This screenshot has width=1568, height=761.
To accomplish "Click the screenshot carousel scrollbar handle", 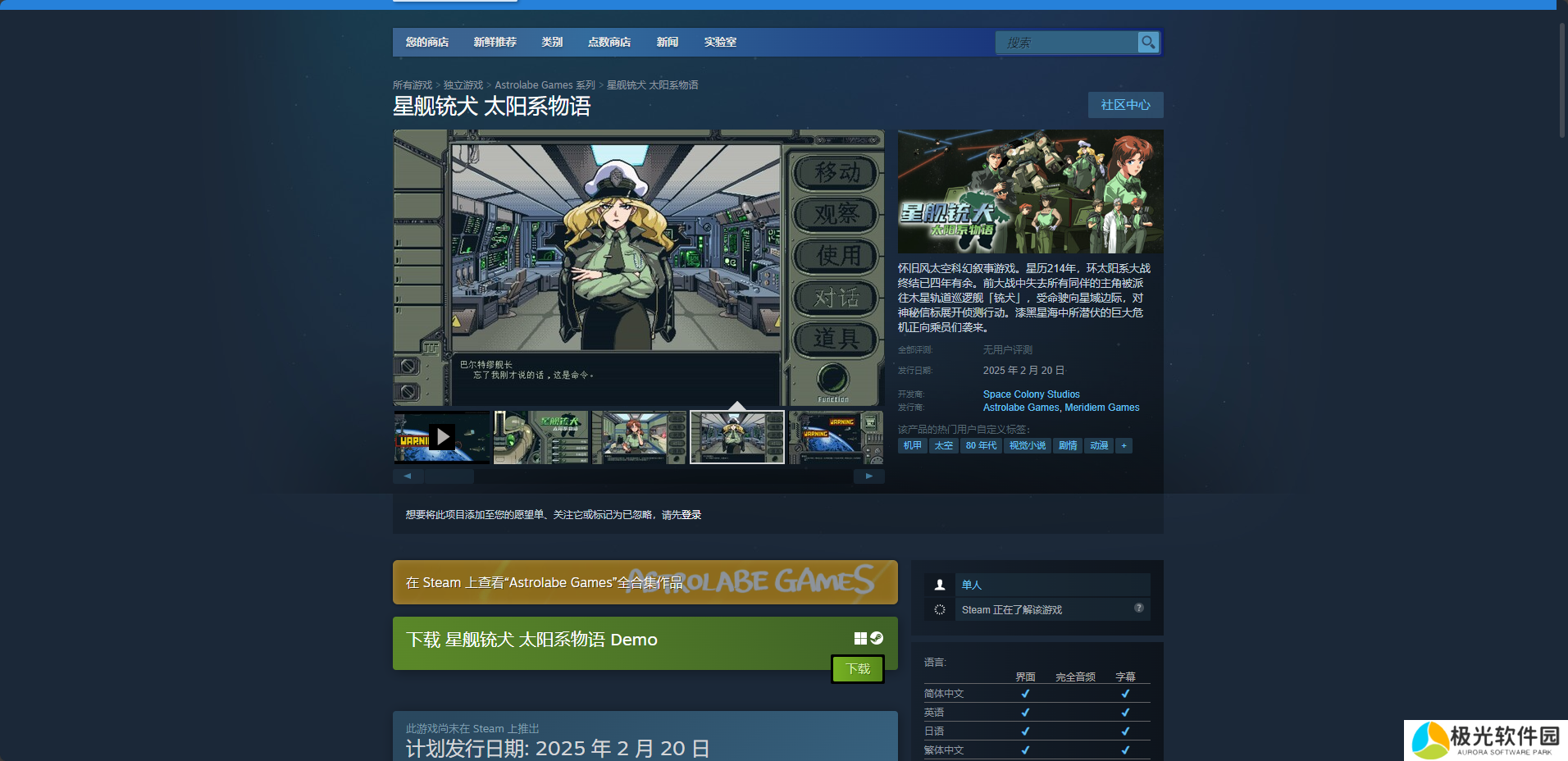I will (449, 476).
